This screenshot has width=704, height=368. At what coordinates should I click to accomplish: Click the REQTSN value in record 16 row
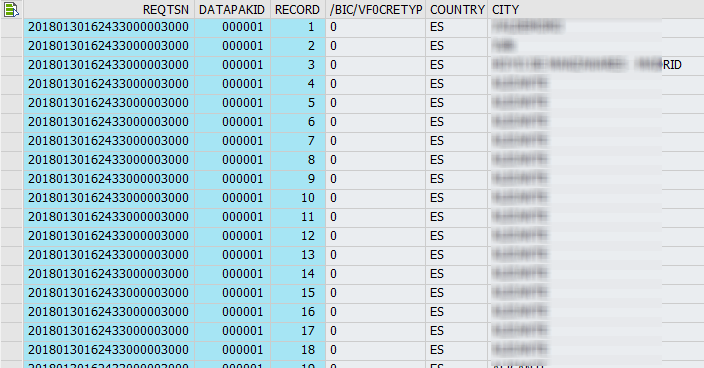[x=109, y=312]
